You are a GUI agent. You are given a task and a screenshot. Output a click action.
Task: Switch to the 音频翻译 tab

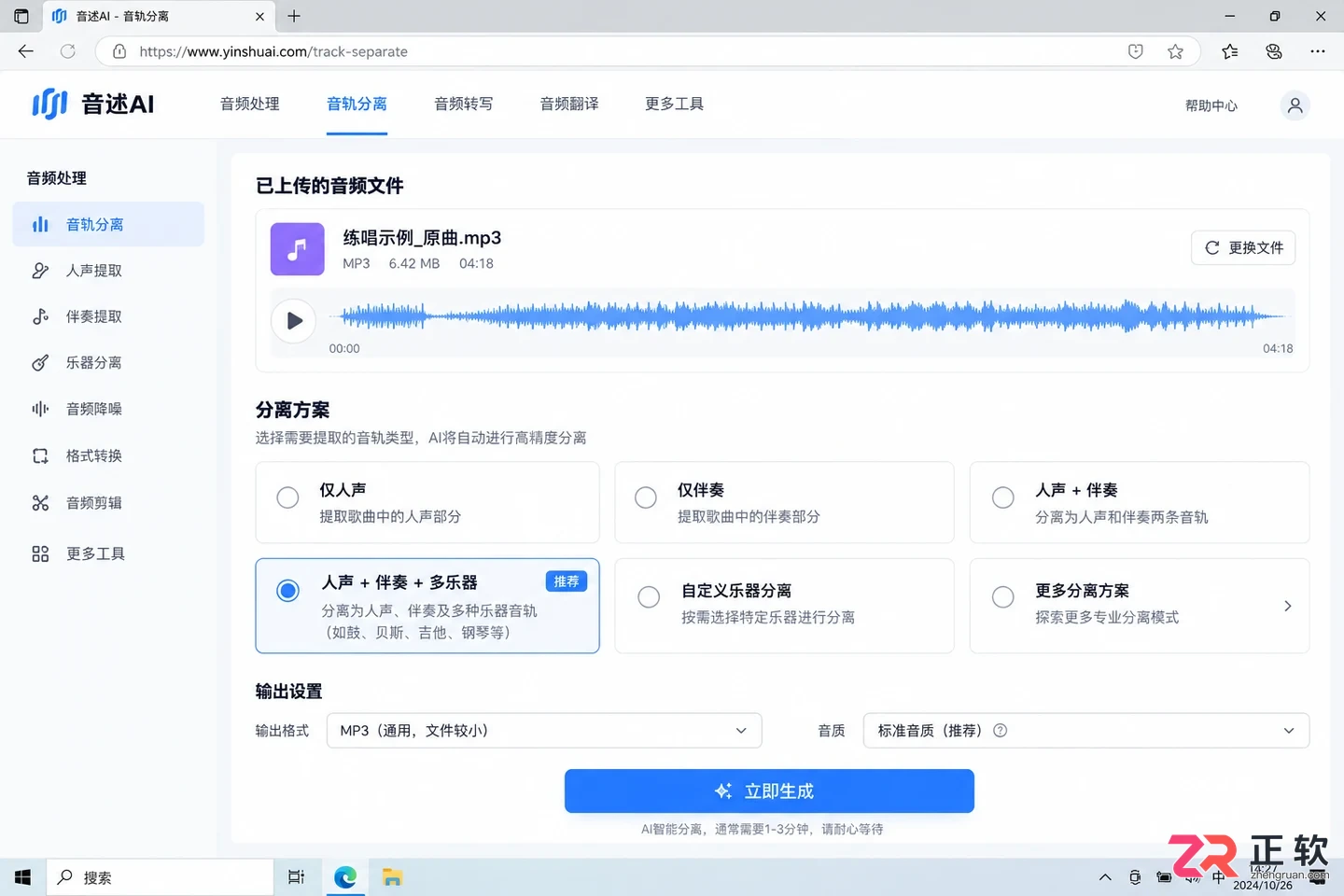tap(569, 104)
